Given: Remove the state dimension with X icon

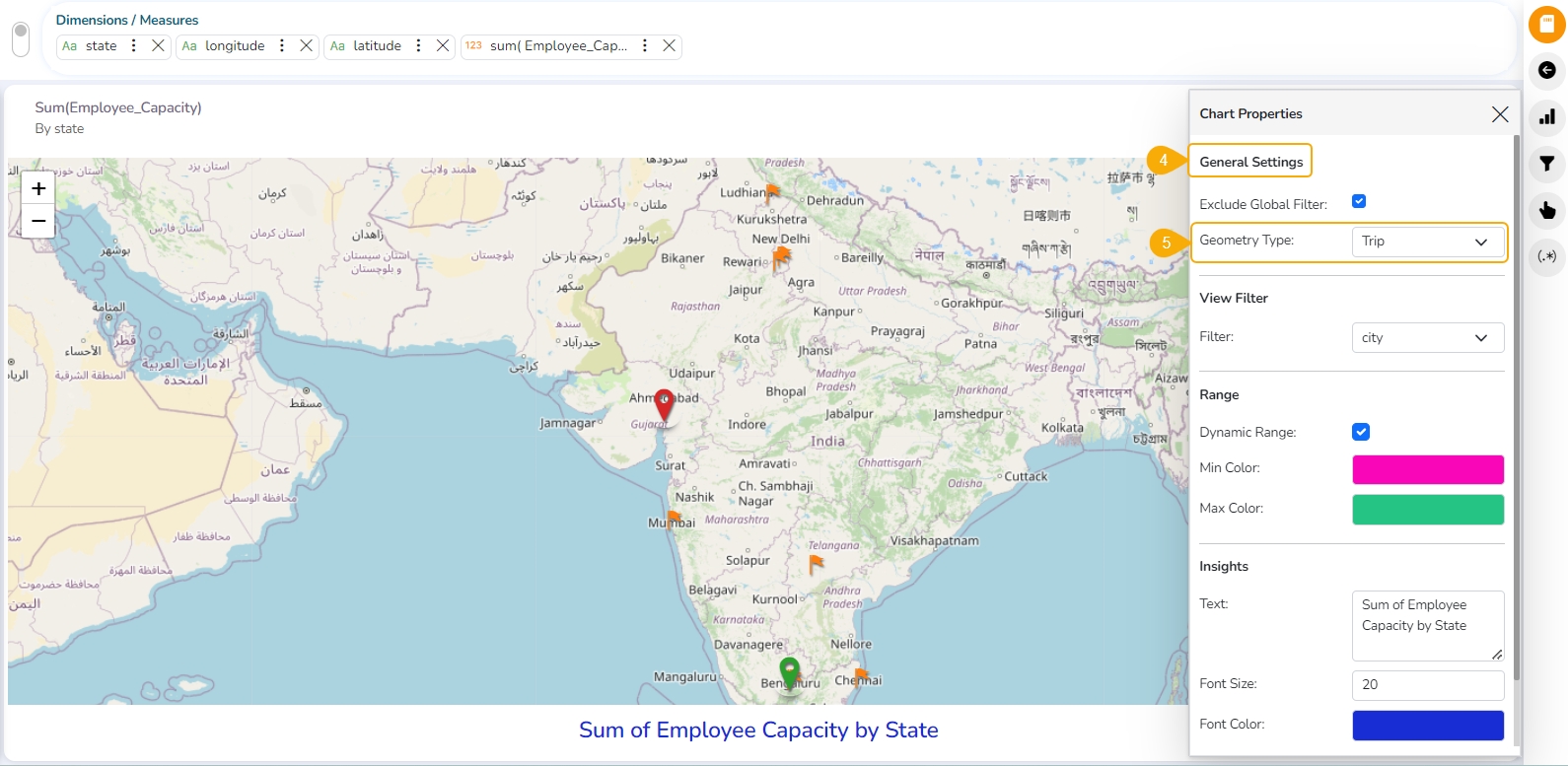Looking at the screenshot, I should click(158, 46).
